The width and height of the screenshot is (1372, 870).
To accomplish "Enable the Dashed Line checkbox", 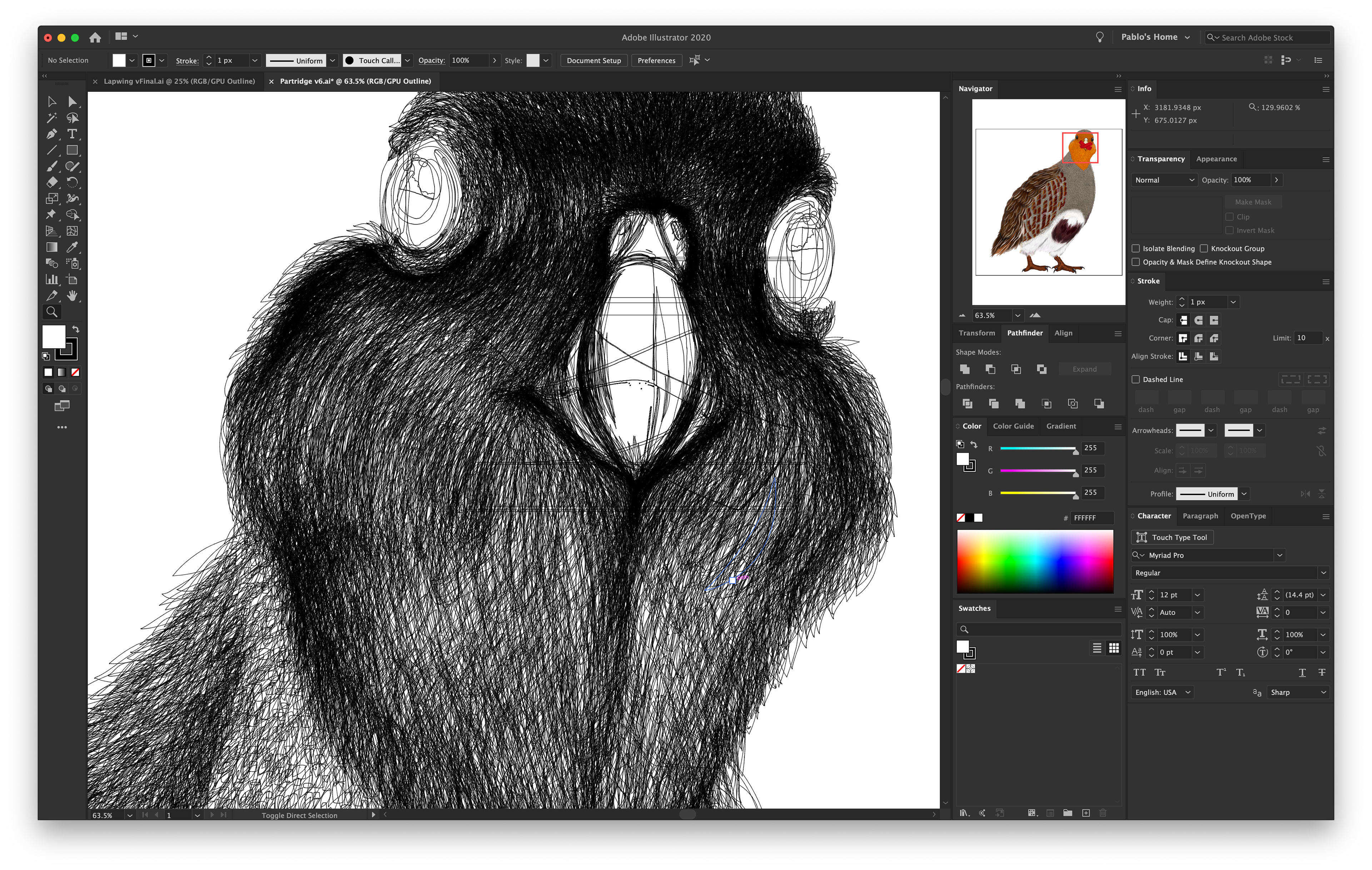I will click(1135, 380).
